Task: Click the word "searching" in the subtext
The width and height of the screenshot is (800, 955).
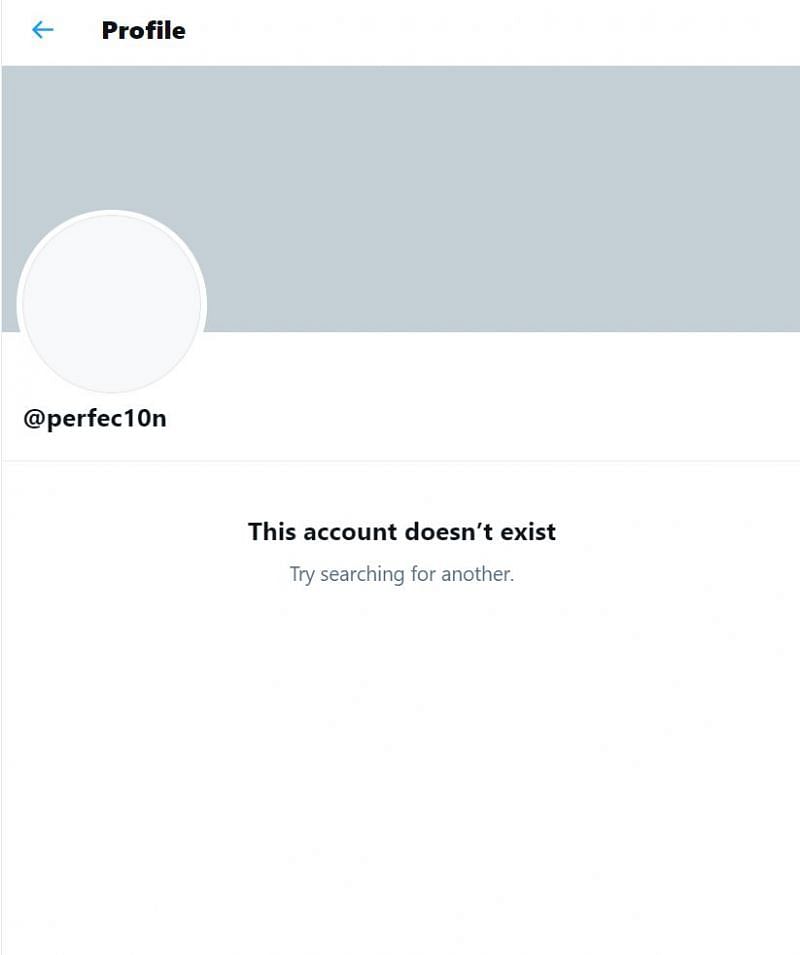Action: (362, 574)
